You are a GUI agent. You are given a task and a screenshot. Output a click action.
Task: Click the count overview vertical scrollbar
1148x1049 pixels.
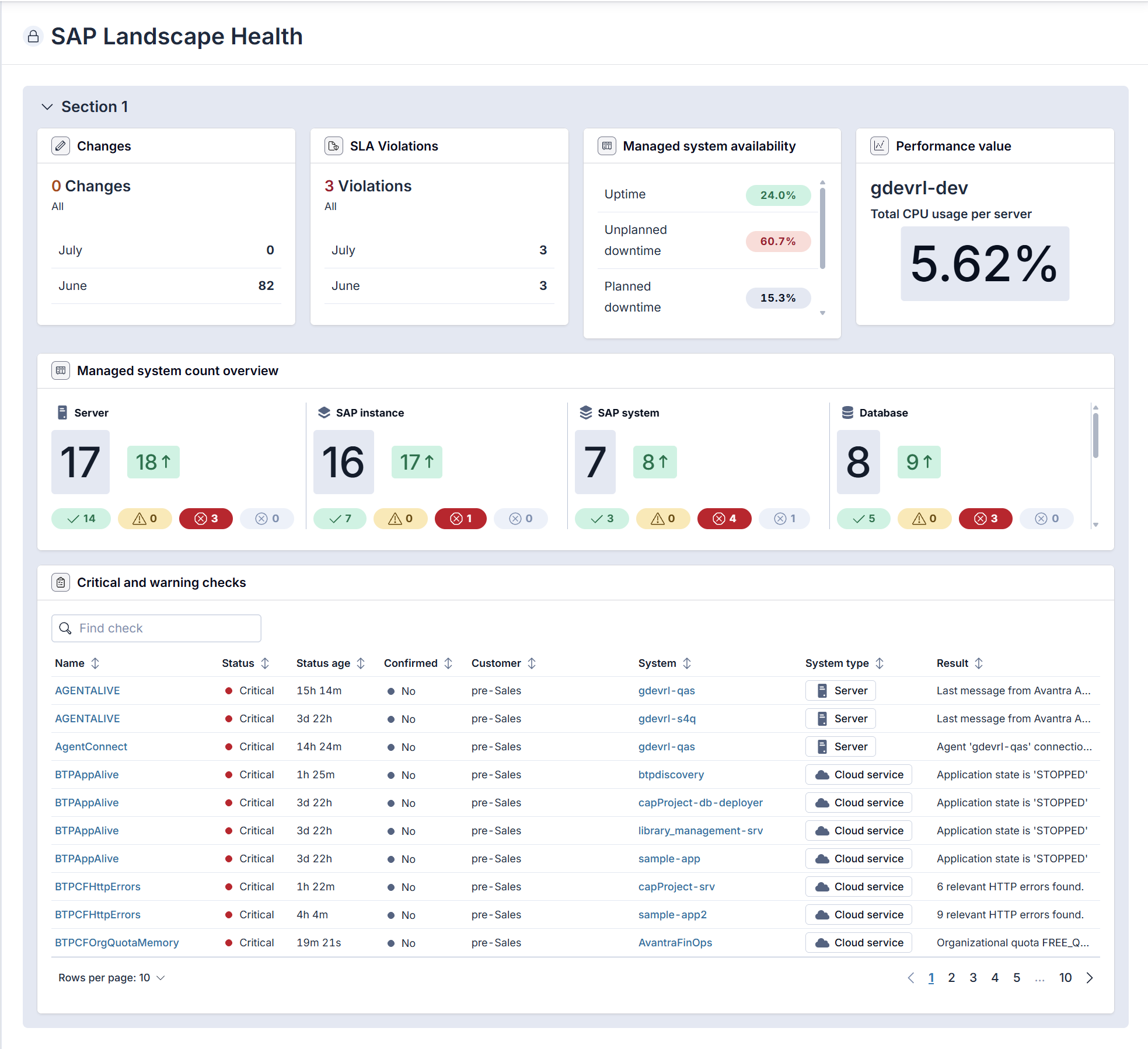coord(1095,435)
